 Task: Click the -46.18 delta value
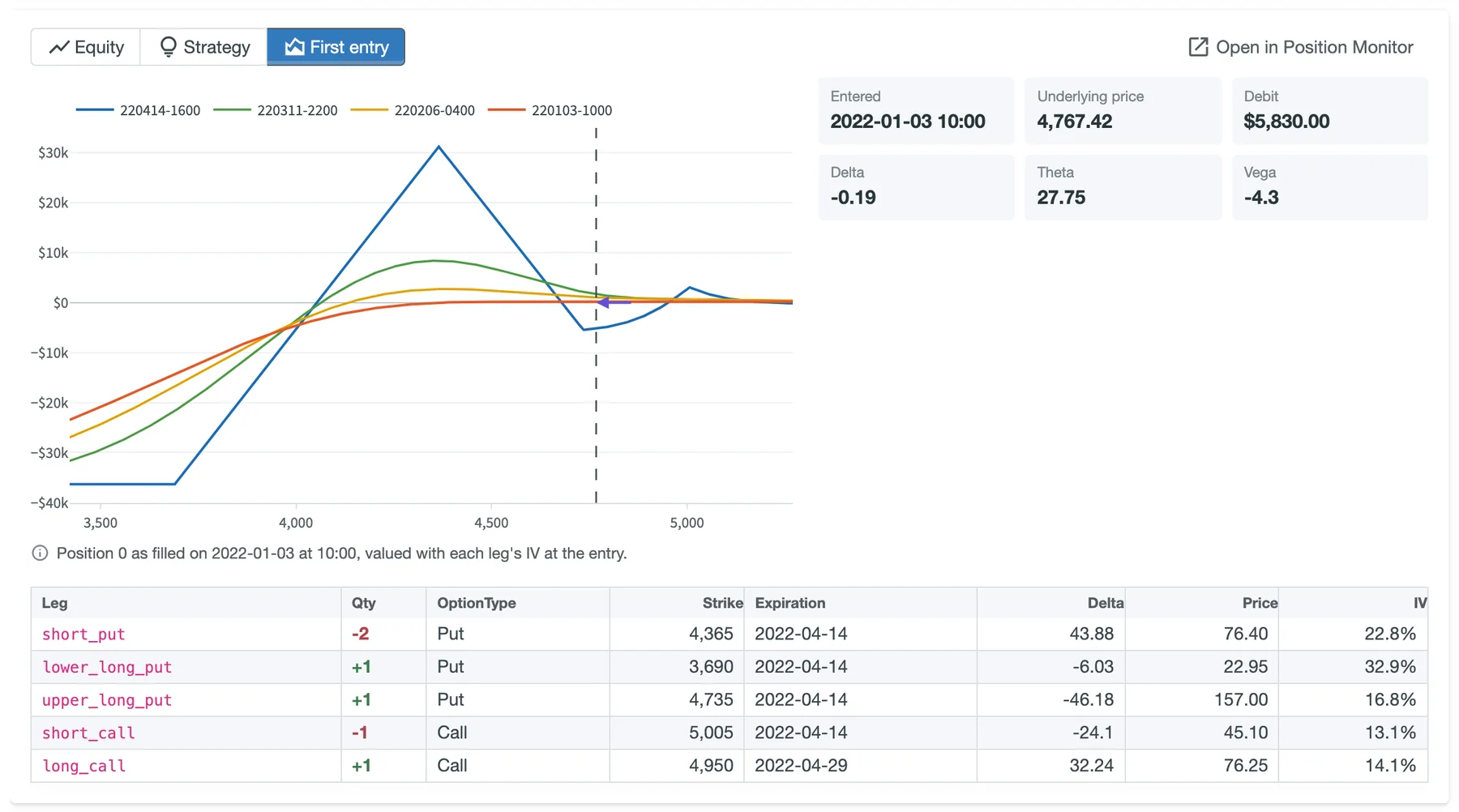click(x=1088, y=699)
